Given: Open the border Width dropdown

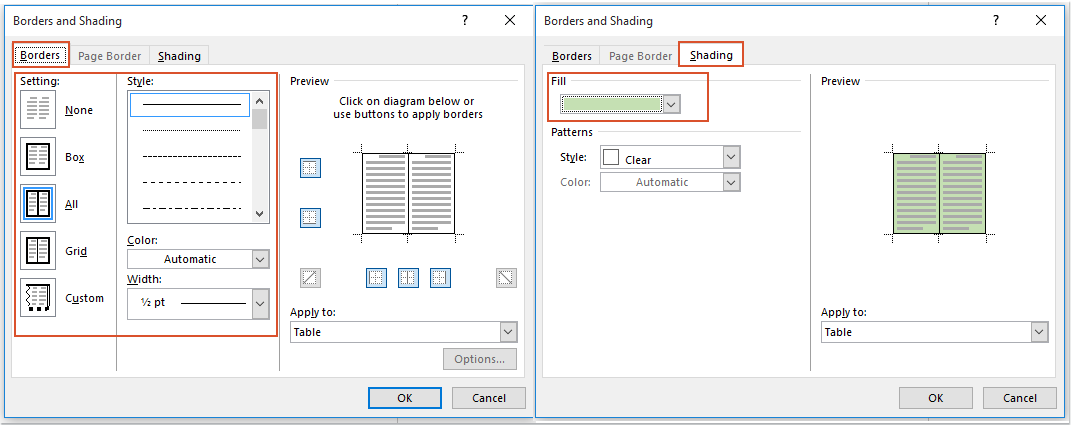Looking at the screenshot, I should click(x=260, y=303).
